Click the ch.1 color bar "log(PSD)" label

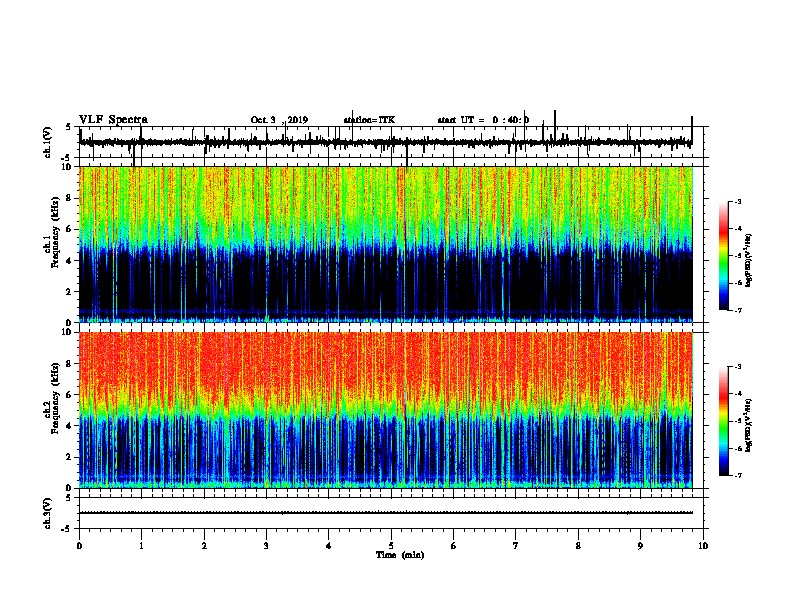[748, 261]
